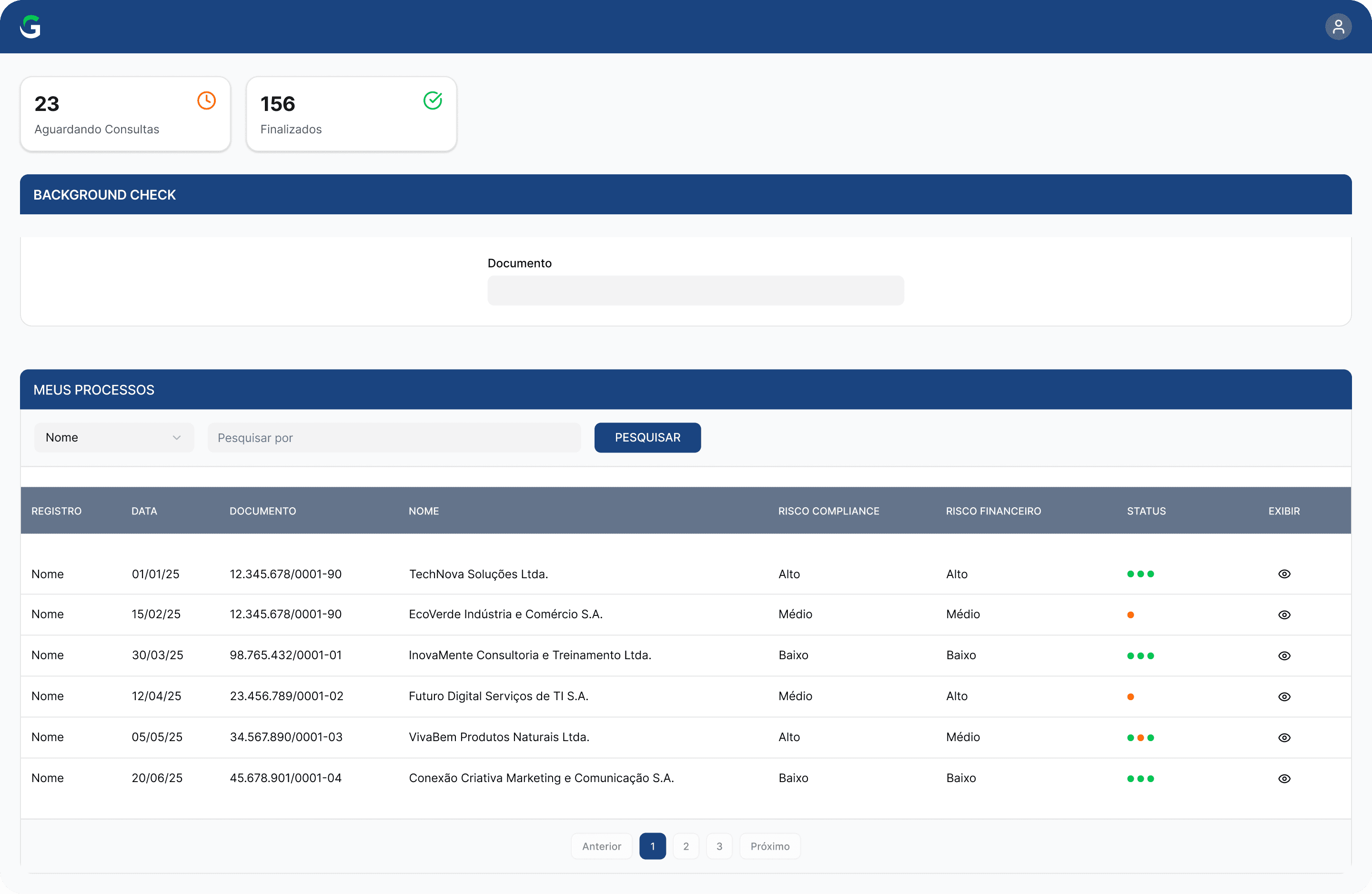Viewport: 1372px width, 894px height.
Task: Click the PESQUISAR button
Action: click(x=647, y=438)
